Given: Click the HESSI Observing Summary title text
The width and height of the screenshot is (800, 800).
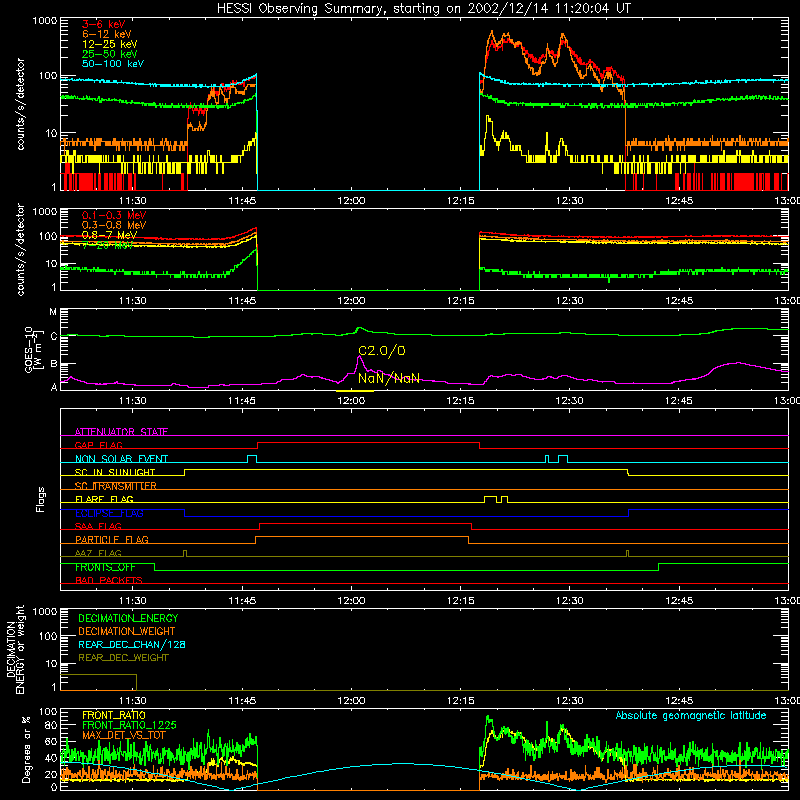Looking at the screenshot, I should point(423,9).
